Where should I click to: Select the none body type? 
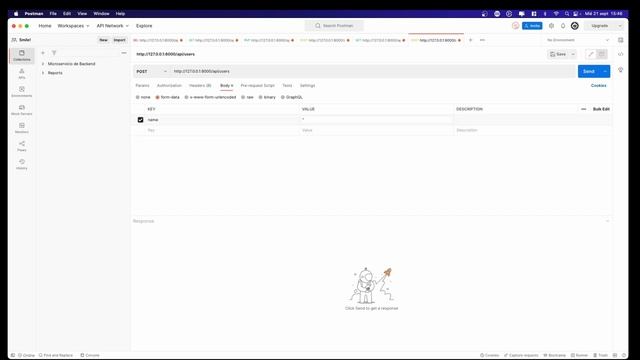tap(143, 97)
